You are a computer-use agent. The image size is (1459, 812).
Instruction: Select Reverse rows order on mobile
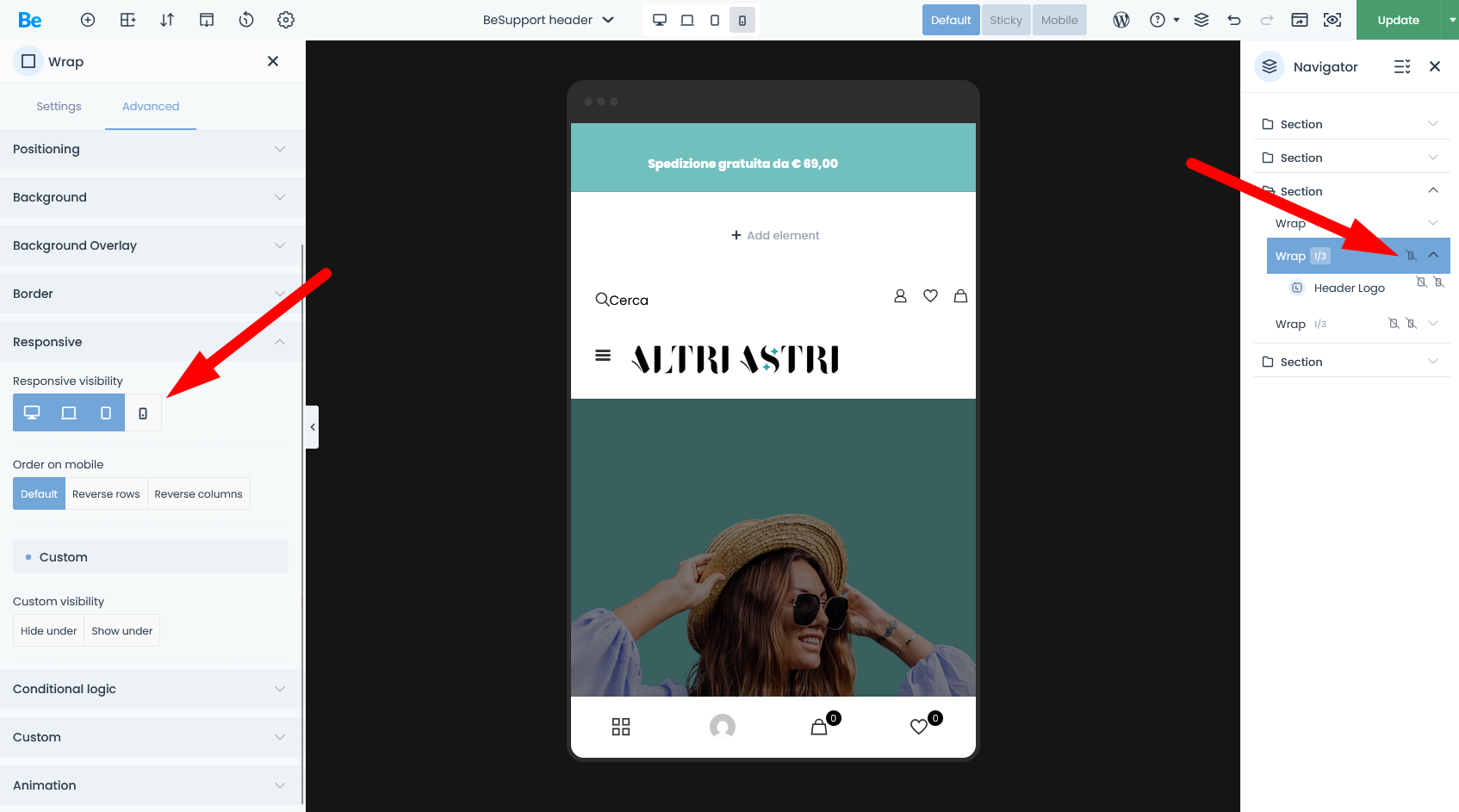tap(106, 494)
